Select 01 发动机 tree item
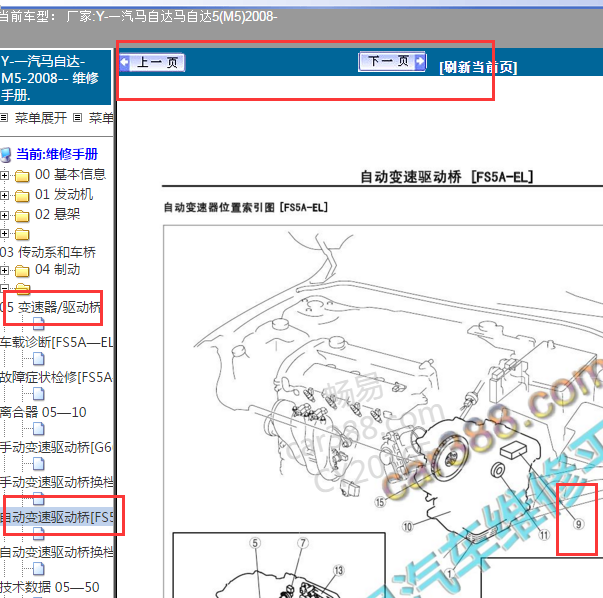 click(64, 195)
